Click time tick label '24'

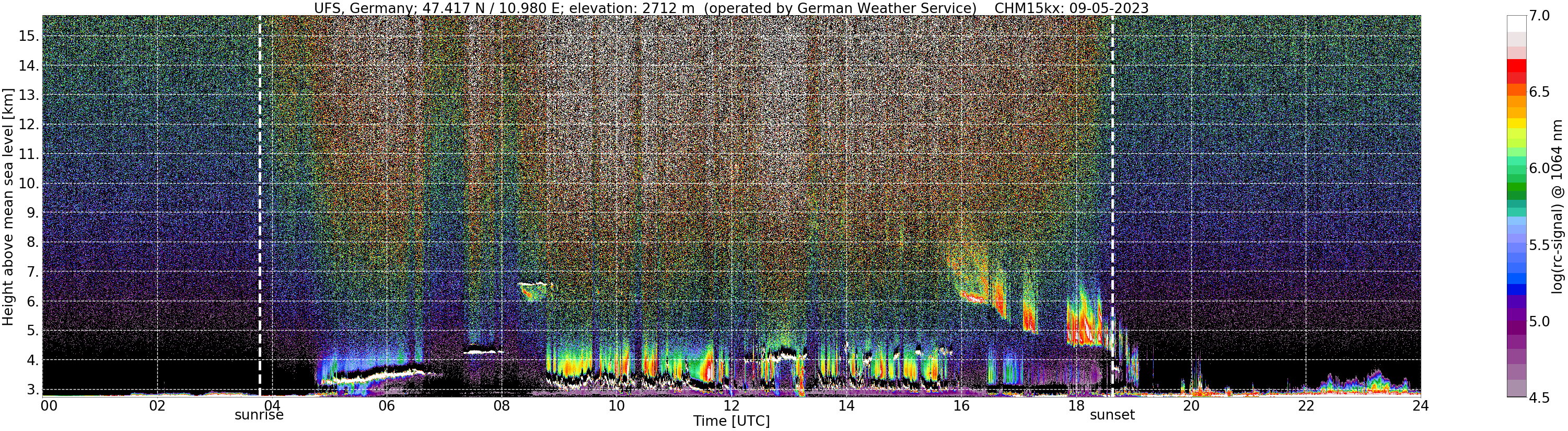pyautogui.click(x=1421, y=405)
